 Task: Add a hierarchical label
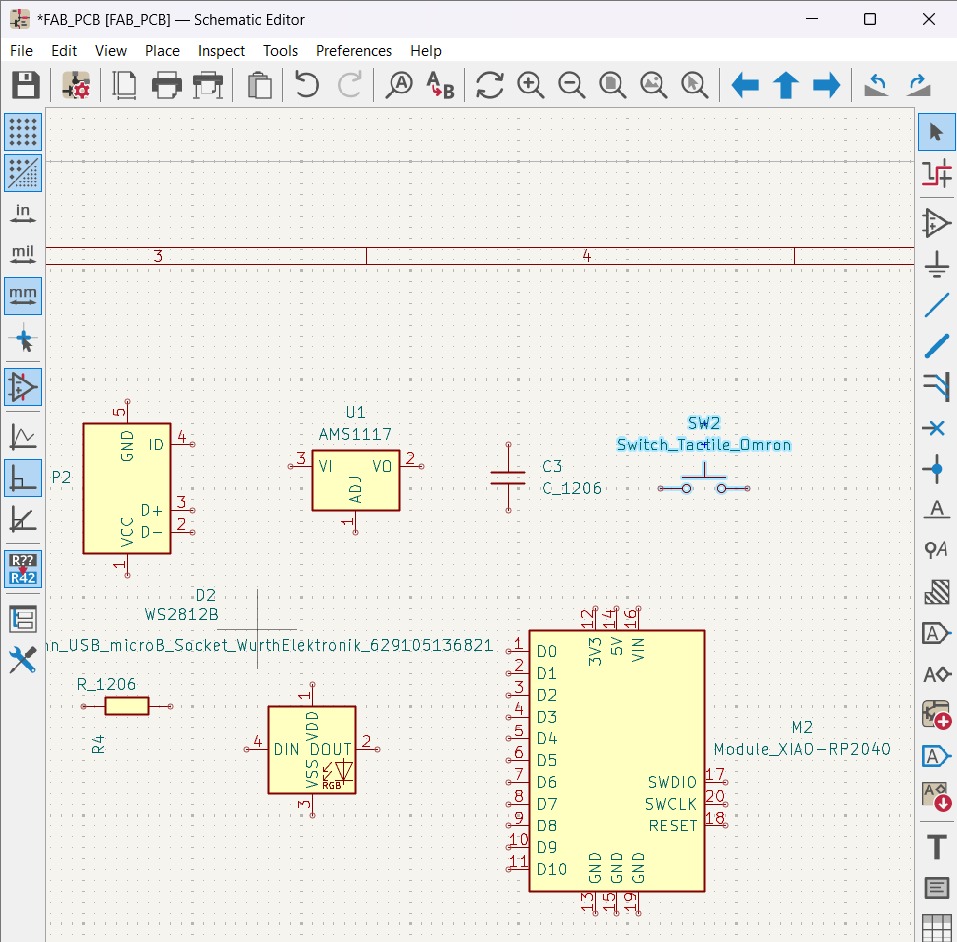click(x=936, y=674)
